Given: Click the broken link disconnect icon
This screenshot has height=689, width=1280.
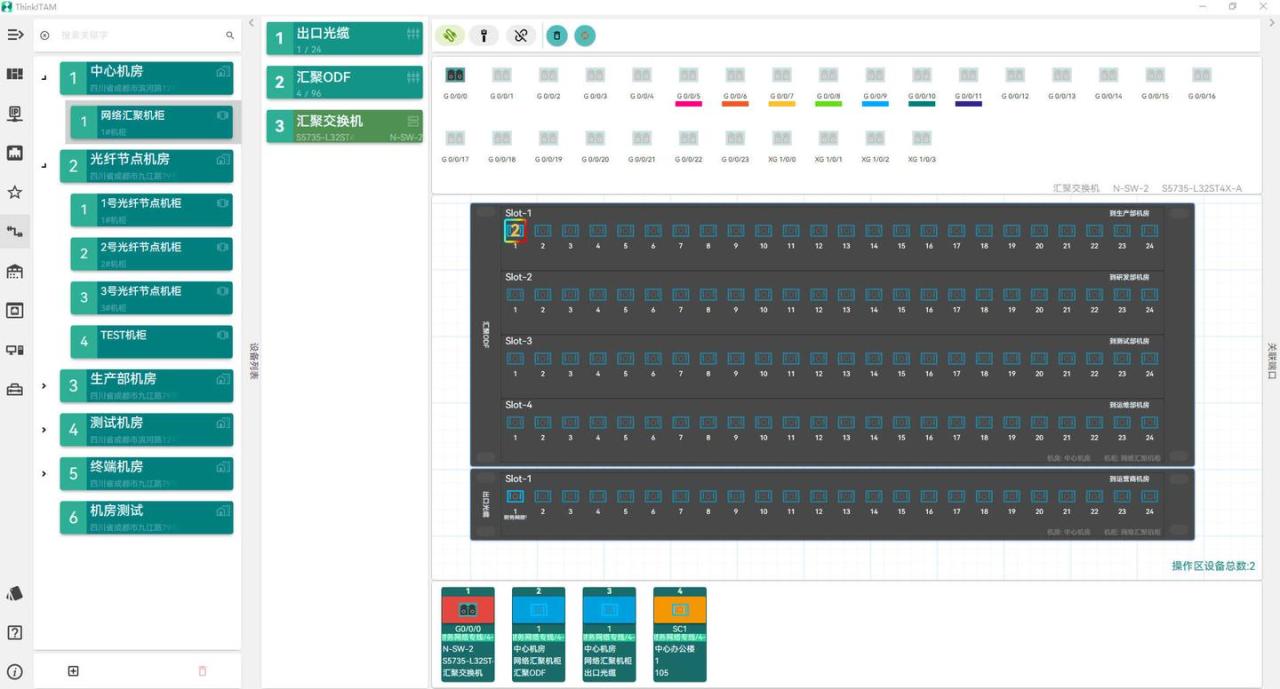Looking at the screenshot, I should (520, 36).
